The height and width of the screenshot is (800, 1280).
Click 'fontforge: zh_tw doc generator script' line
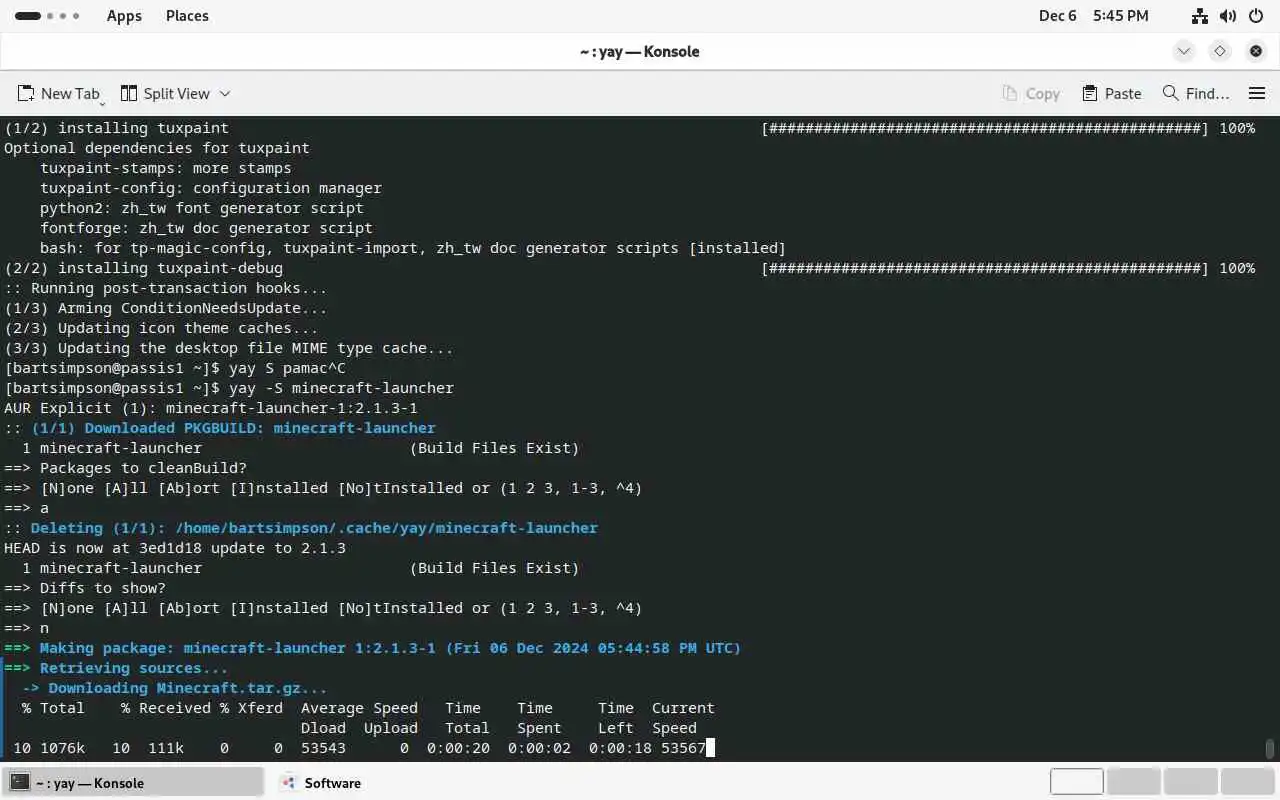pyautogui.click(x=206, y=228)
